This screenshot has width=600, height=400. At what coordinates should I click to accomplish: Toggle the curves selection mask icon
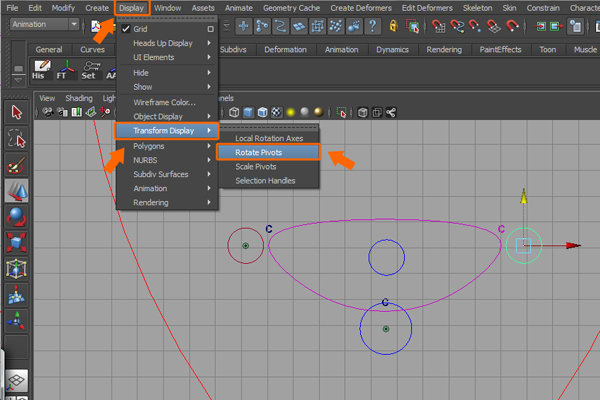[280, 26]
